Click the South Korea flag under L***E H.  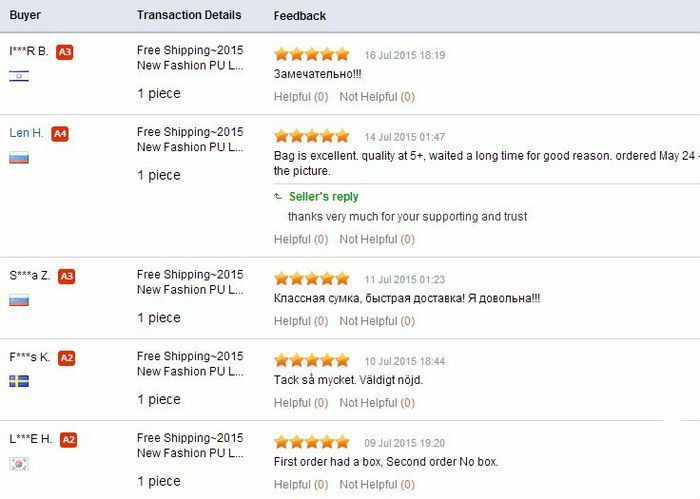(x=19, y=463)
